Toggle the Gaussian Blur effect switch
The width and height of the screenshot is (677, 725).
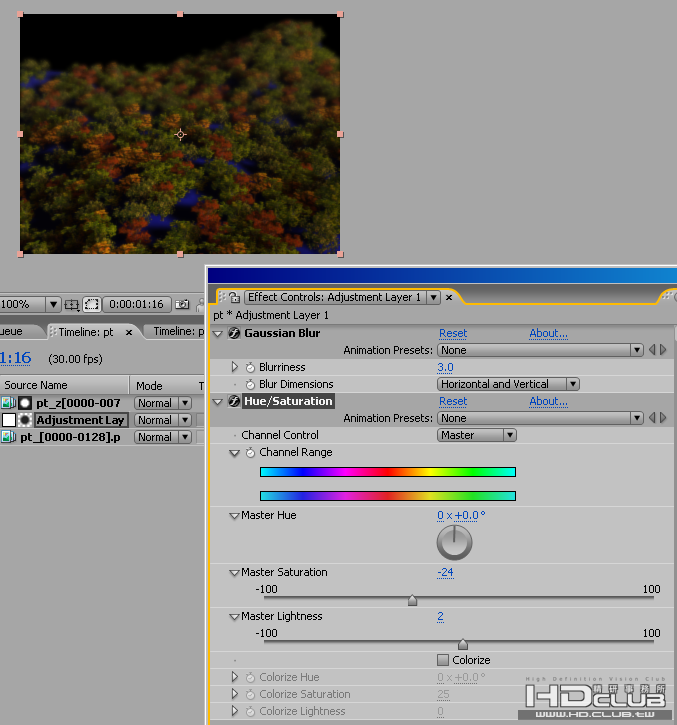click(235, 334)
